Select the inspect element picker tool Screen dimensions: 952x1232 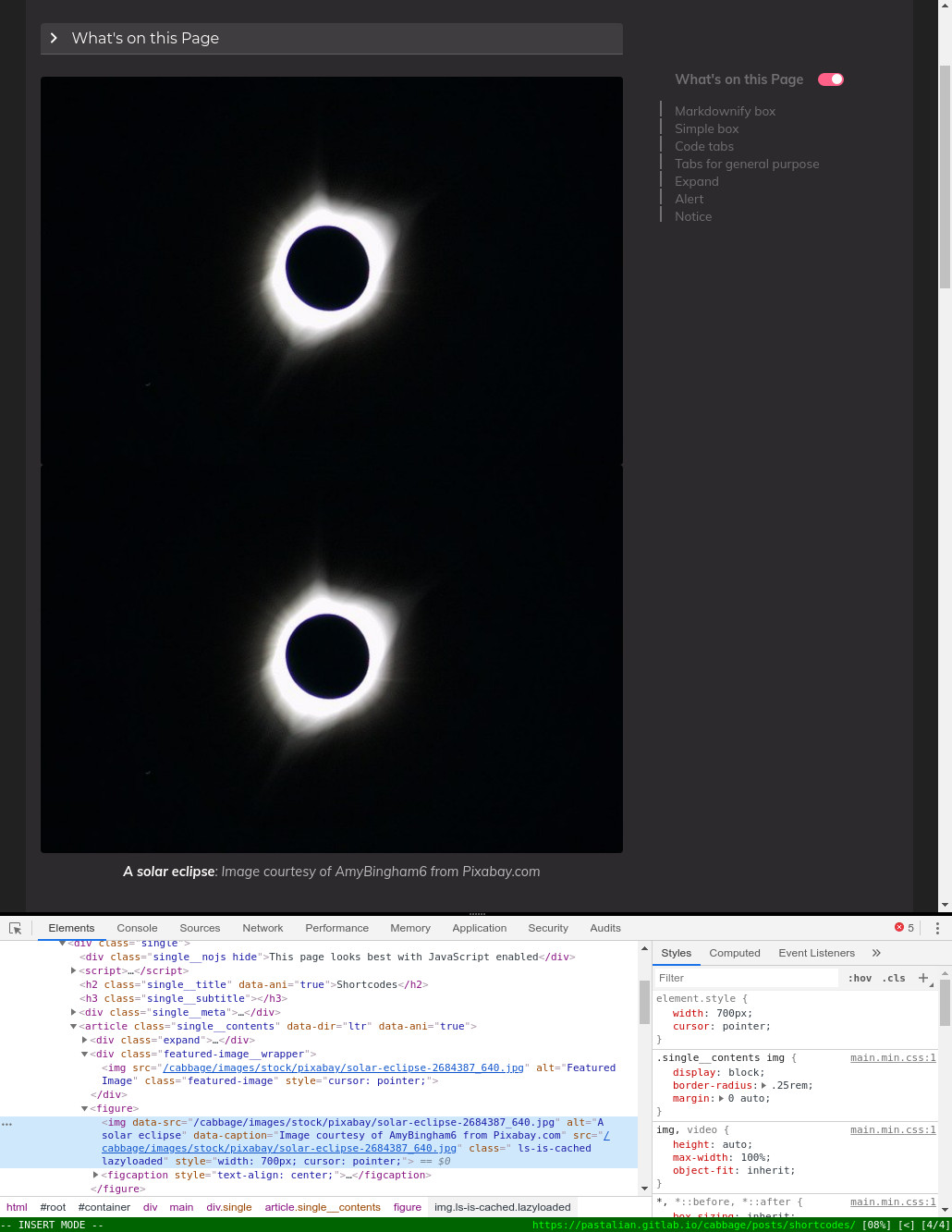pyautogui.click(x=15, y=928)
